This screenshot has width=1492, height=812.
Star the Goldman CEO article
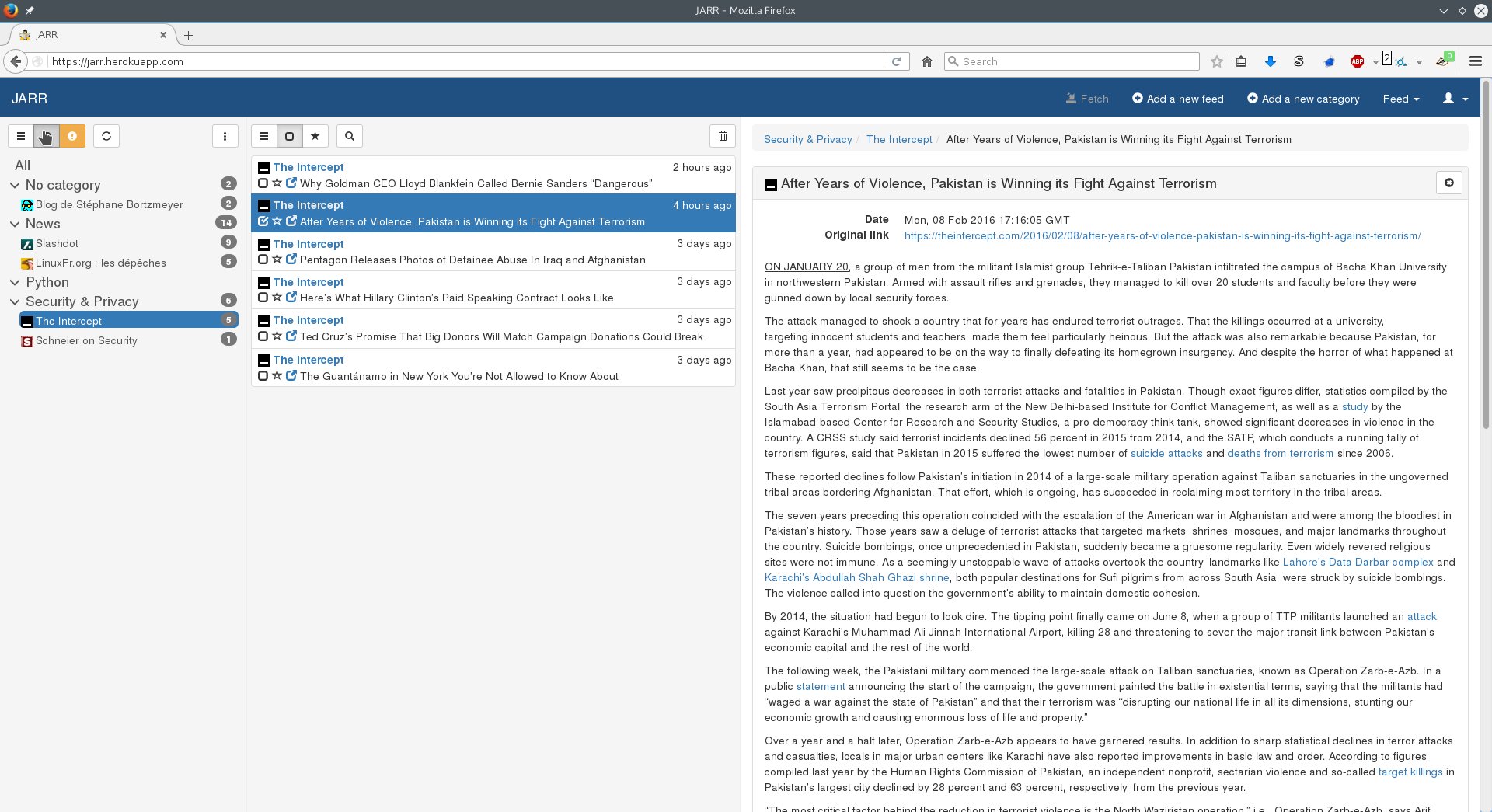click(x=277, y=183)
